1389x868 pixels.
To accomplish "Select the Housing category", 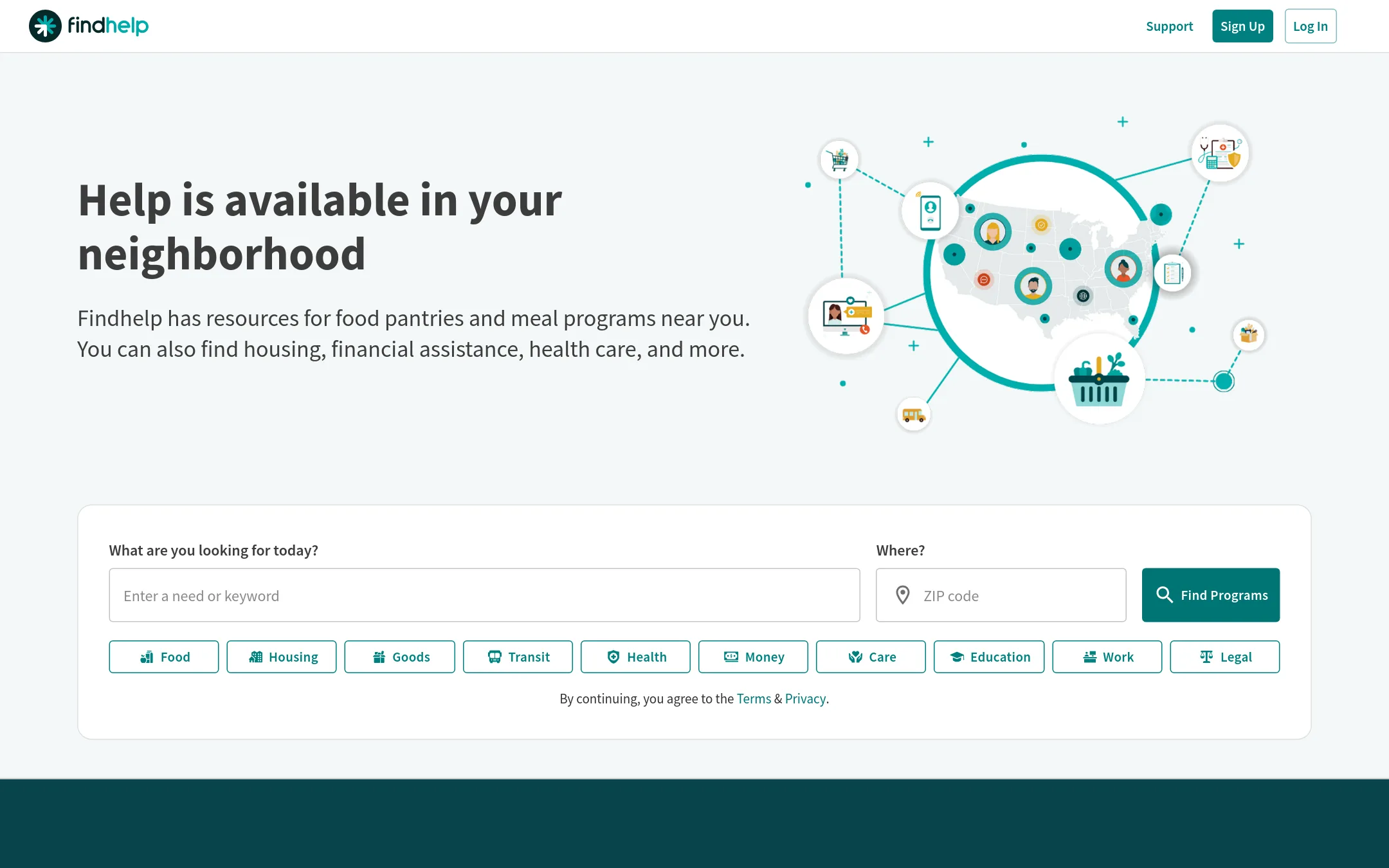I will [x=282, y=657].
